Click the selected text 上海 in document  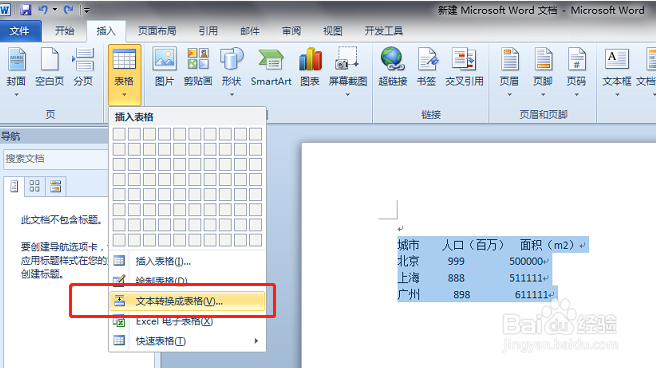408,278
